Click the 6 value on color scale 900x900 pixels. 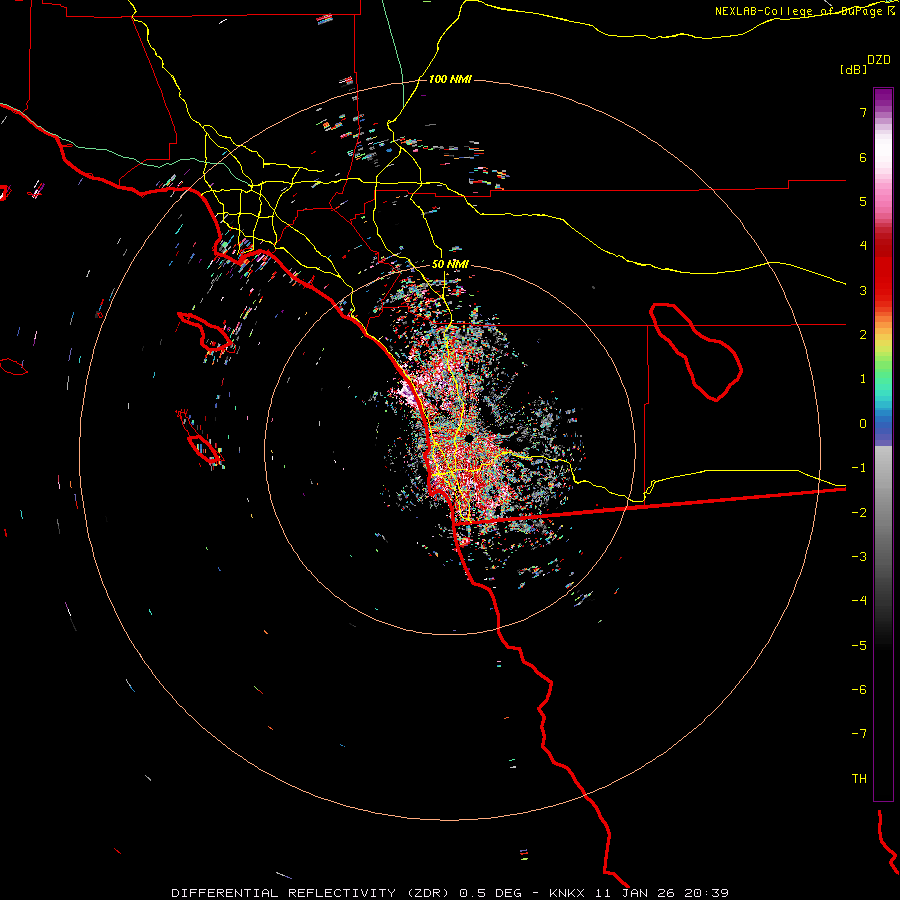click(x=863, y=157)
